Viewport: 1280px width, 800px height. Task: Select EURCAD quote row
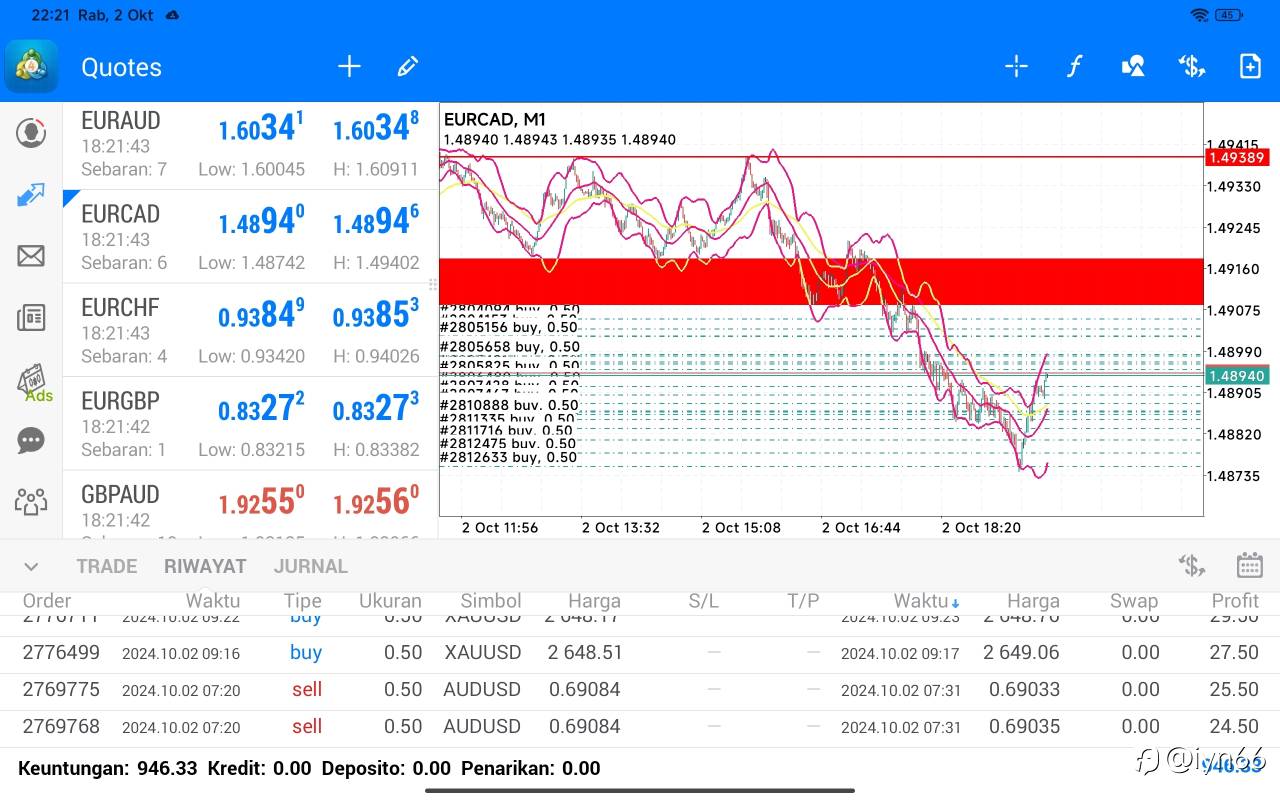tap(250, 236)
